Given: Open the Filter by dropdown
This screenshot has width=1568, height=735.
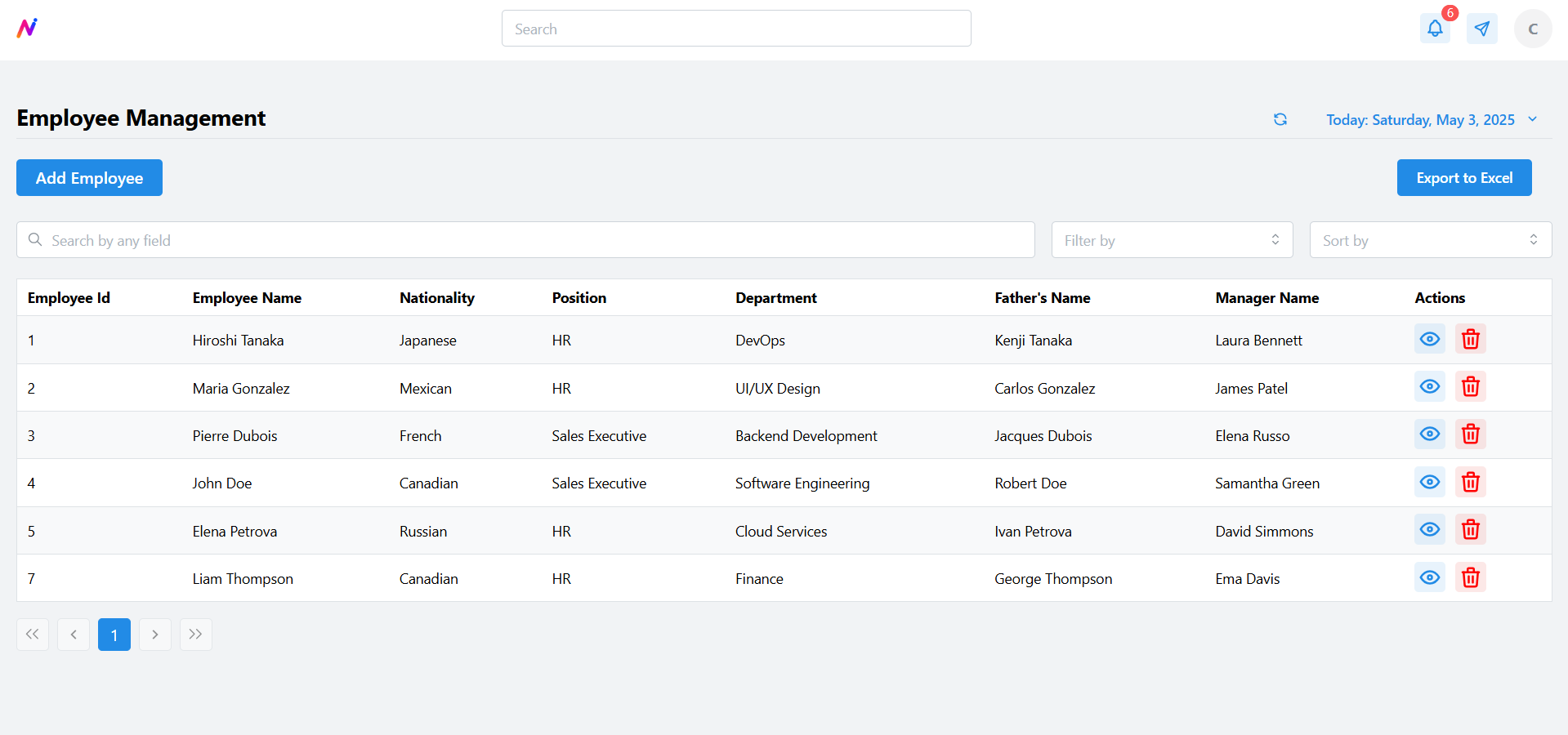Looking at the screenshot, I should click(1172, 240).
